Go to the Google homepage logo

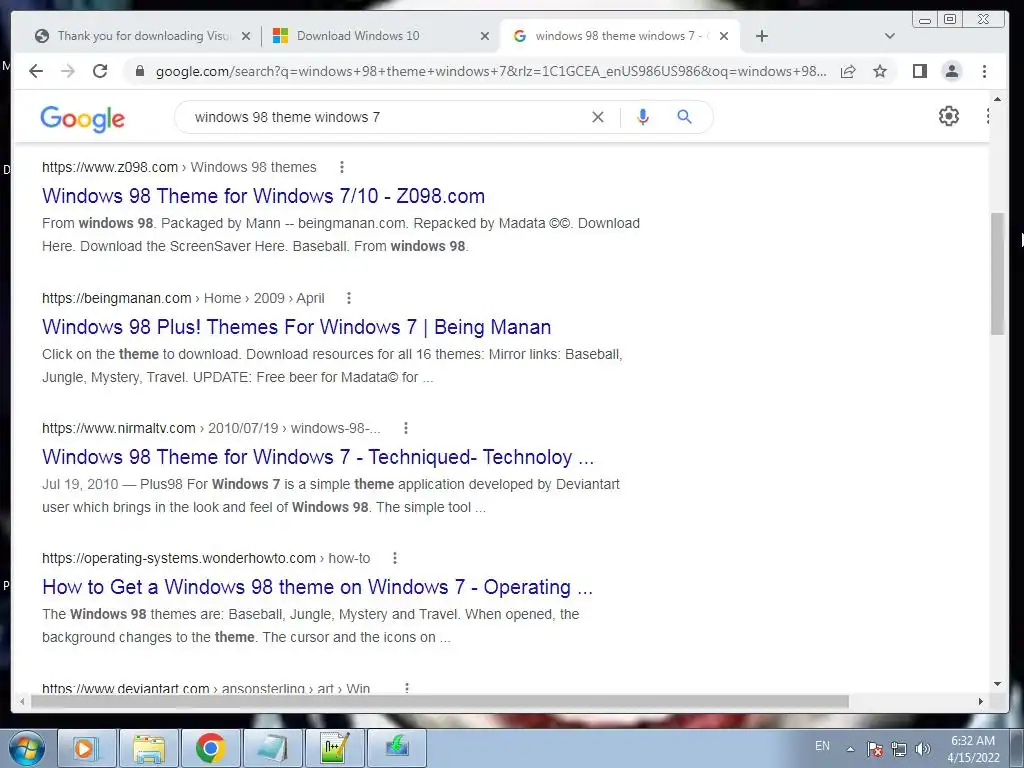click(x=82, y=118)
